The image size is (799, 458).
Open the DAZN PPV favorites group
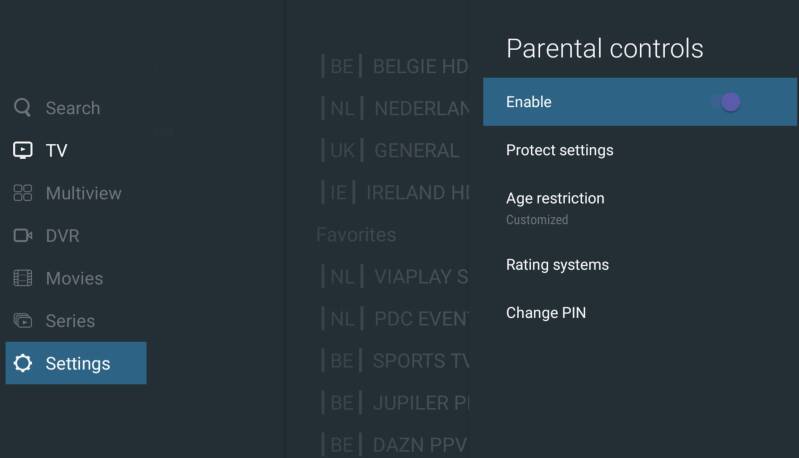click(x=396, y=443)
